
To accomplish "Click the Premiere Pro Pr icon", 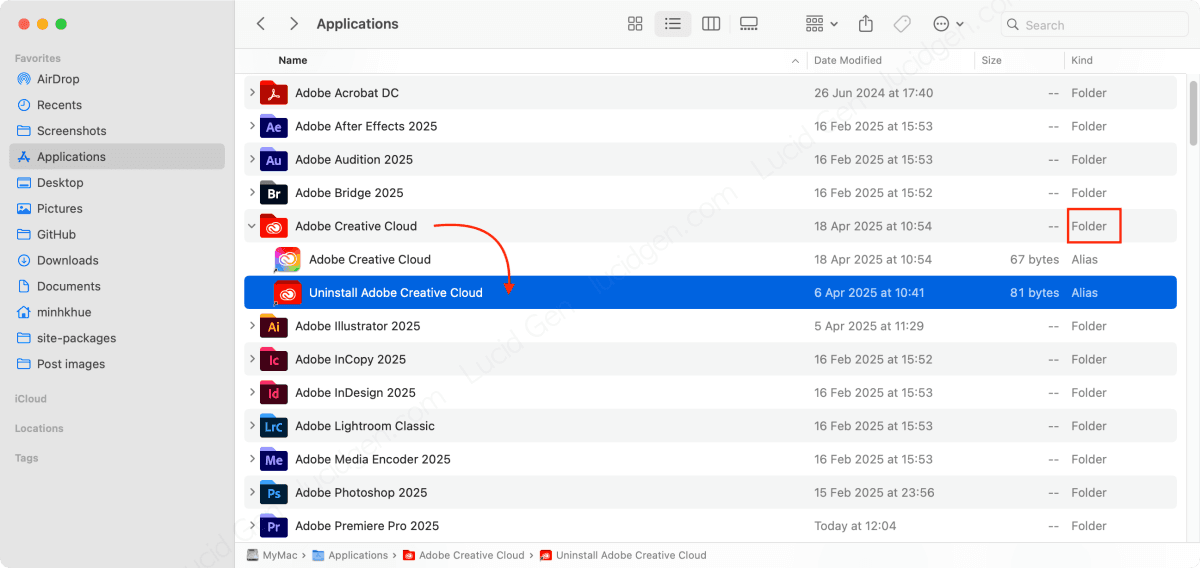I will [x=273, y=526].
